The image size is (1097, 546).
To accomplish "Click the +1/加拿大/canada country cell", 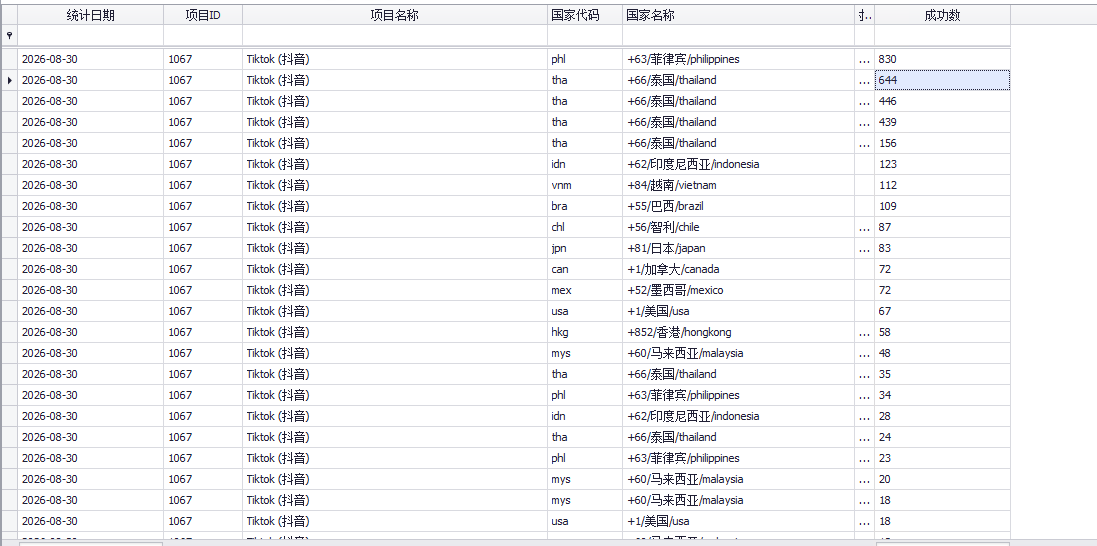I will [x=739, y=270].
